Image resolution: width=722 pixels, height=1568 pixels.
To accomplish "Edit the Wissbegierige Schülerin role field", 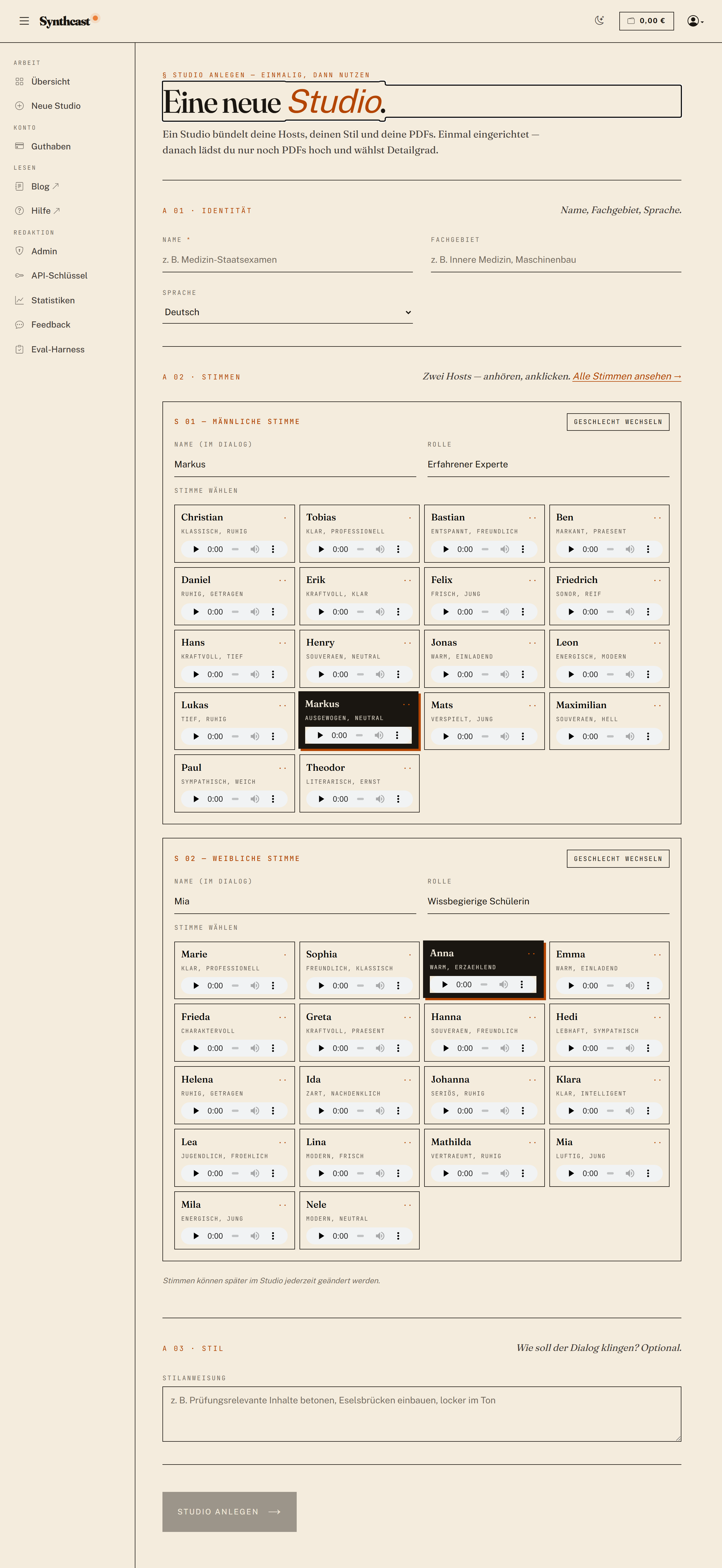I will (x=549, y=902).
